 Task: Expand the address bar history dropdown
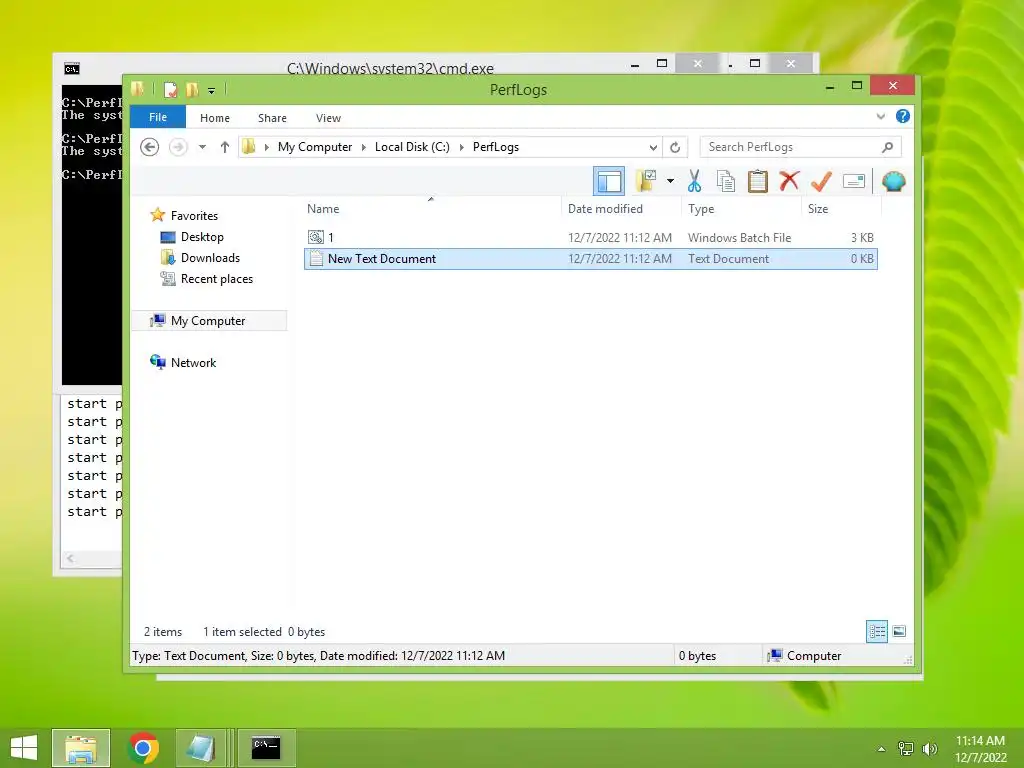point(653,148)
